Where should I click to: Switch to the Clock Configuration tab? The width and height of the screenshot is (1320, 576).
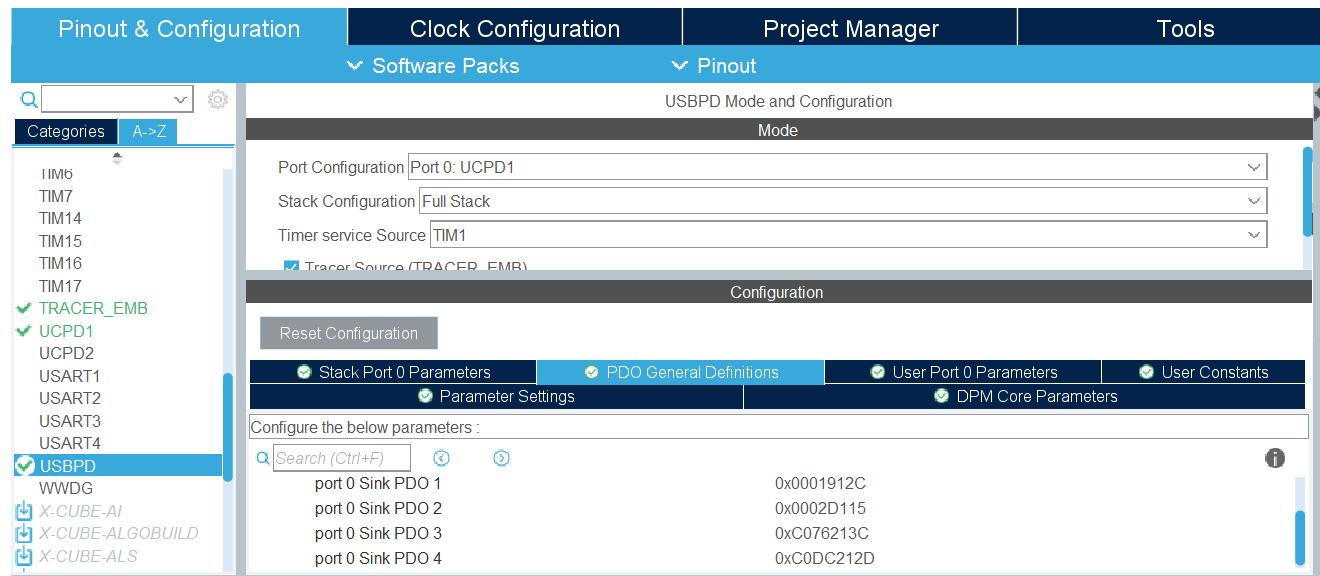(513, 28)
